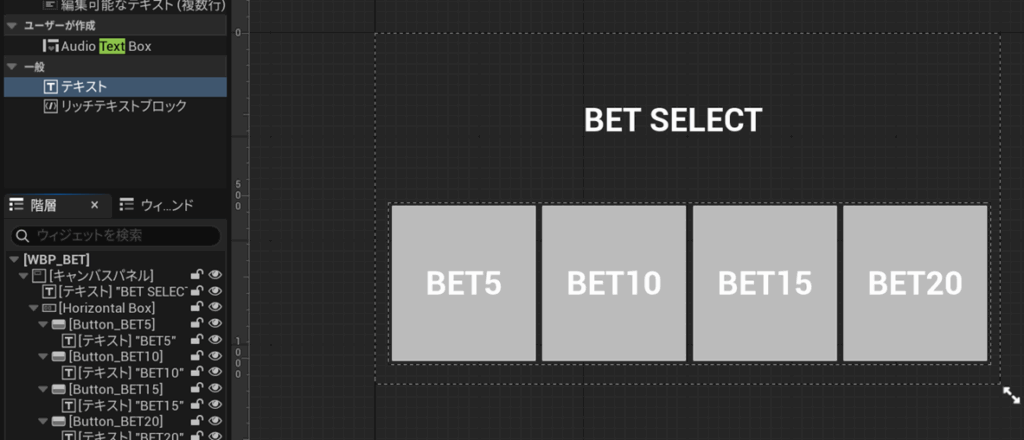Close the 階層 tab with X
The height and width of the screenshot is (440, 1024).
(x=95, y=205)
